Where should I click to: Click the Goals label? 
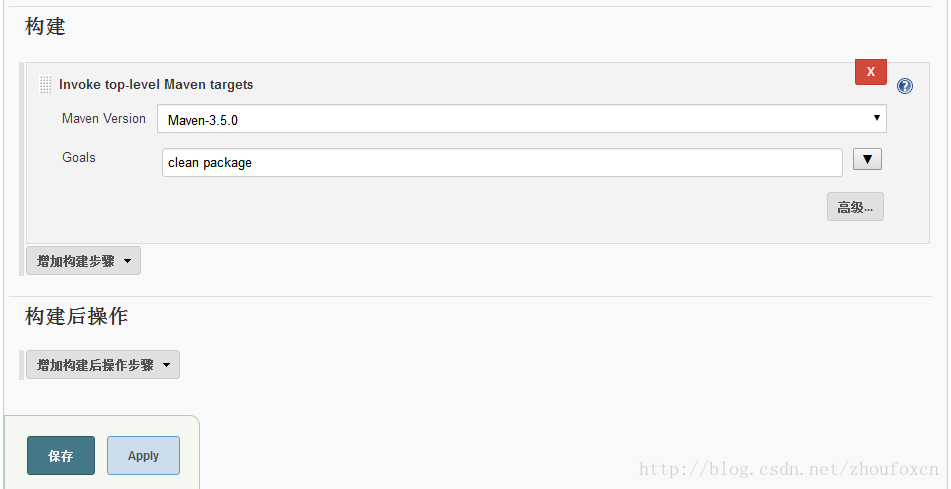coord(79,157)
